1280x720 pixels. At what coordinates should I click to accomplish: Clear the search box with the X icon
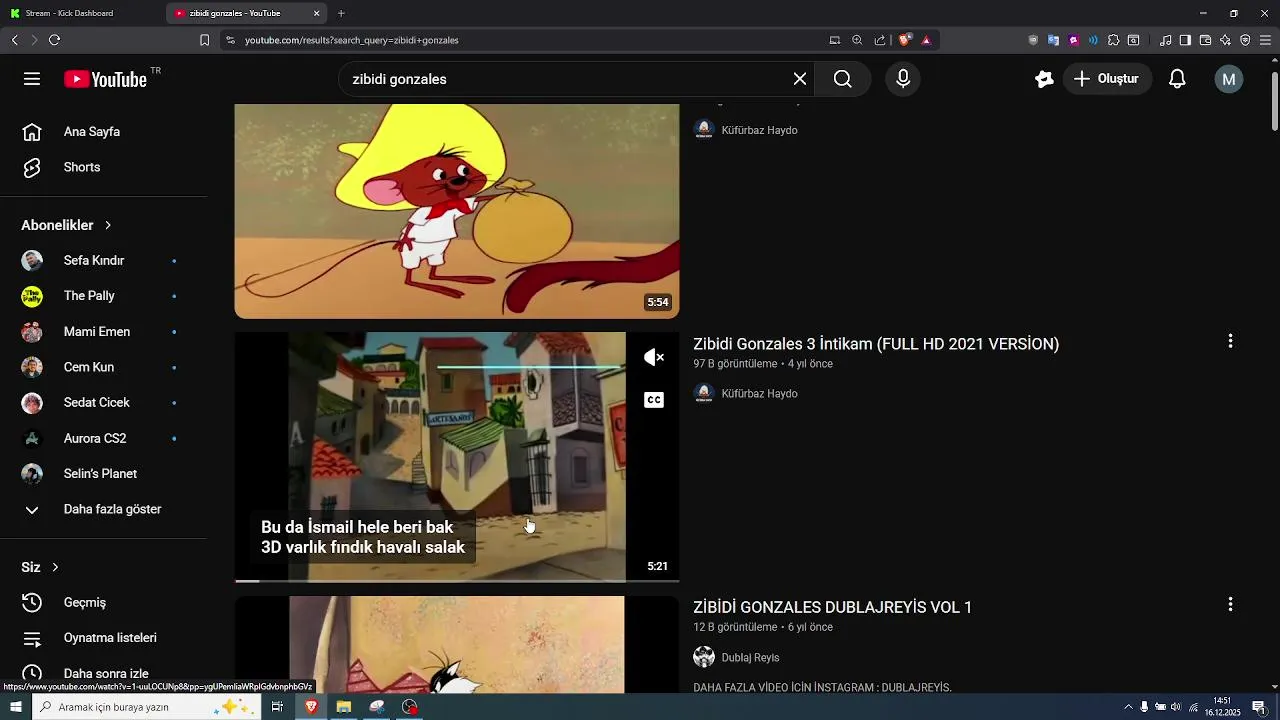coord(800,79)
